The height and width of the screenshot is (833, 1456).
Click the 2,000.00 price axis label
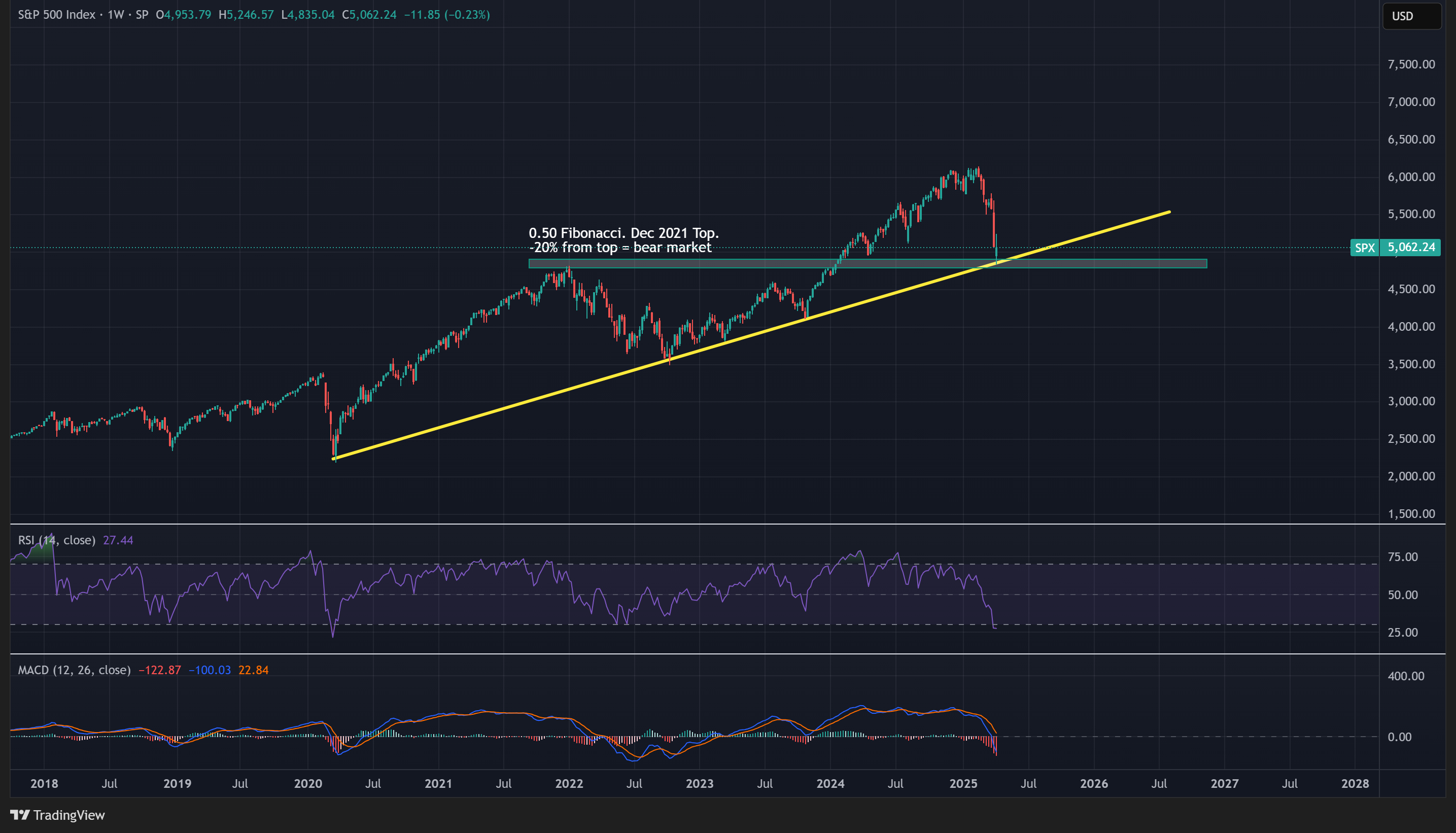coord(1411,476)
